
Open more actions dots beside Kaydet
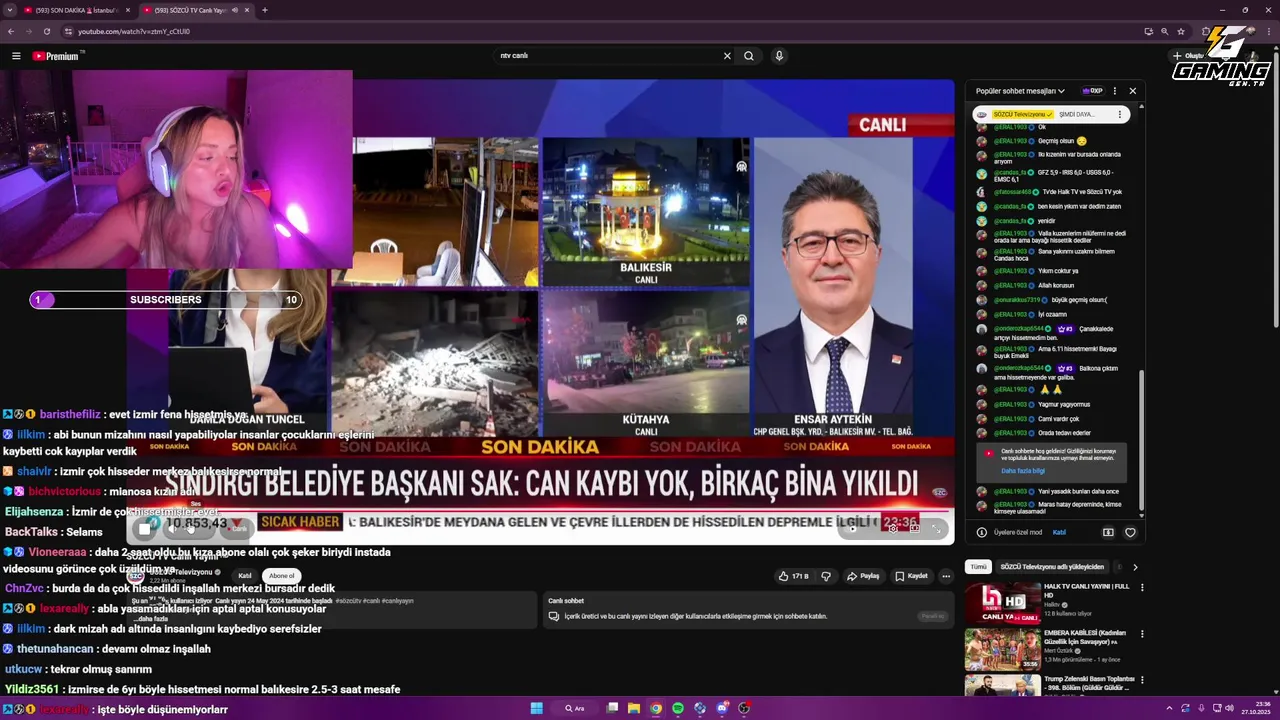(946, 576)
